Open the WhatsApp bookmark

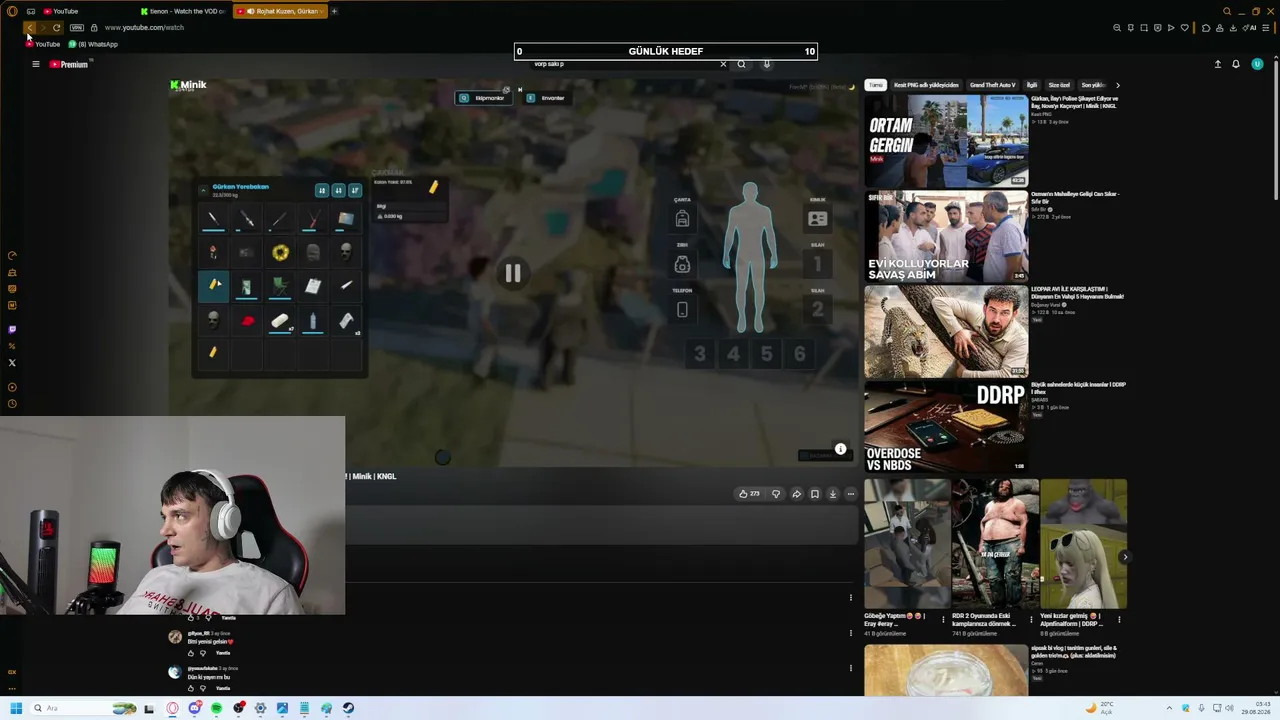(x=93, y=44)
